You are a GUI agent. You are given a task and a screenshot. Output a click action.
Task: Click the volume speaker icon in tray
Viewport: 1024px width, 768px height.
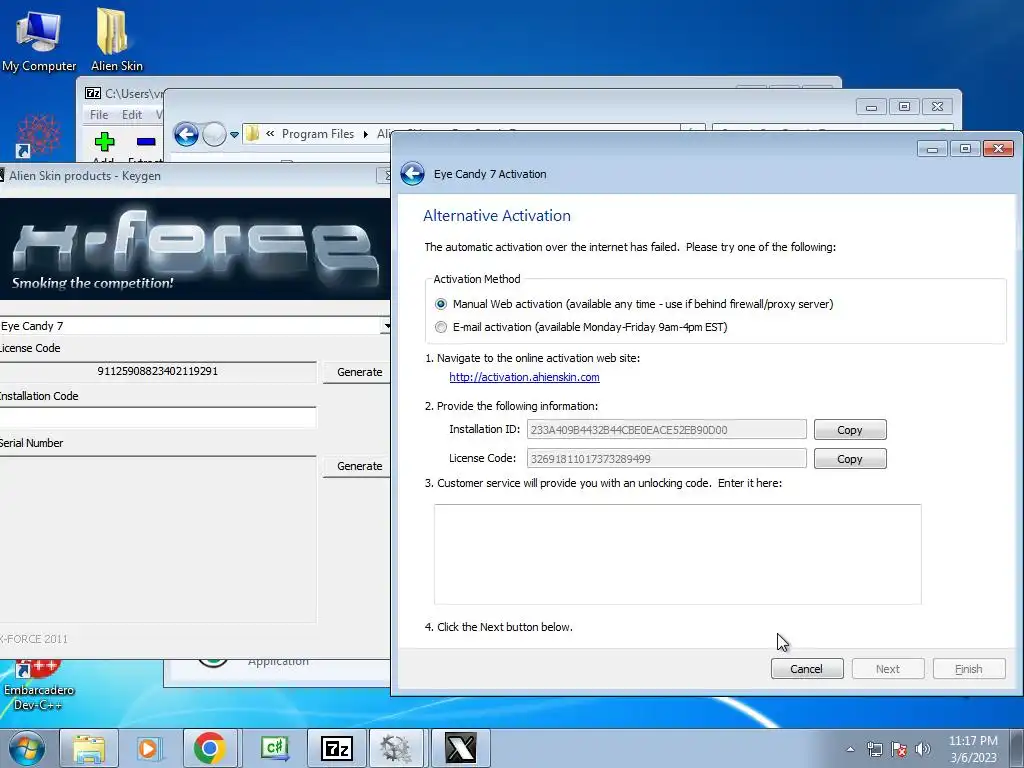coord(923,749)
